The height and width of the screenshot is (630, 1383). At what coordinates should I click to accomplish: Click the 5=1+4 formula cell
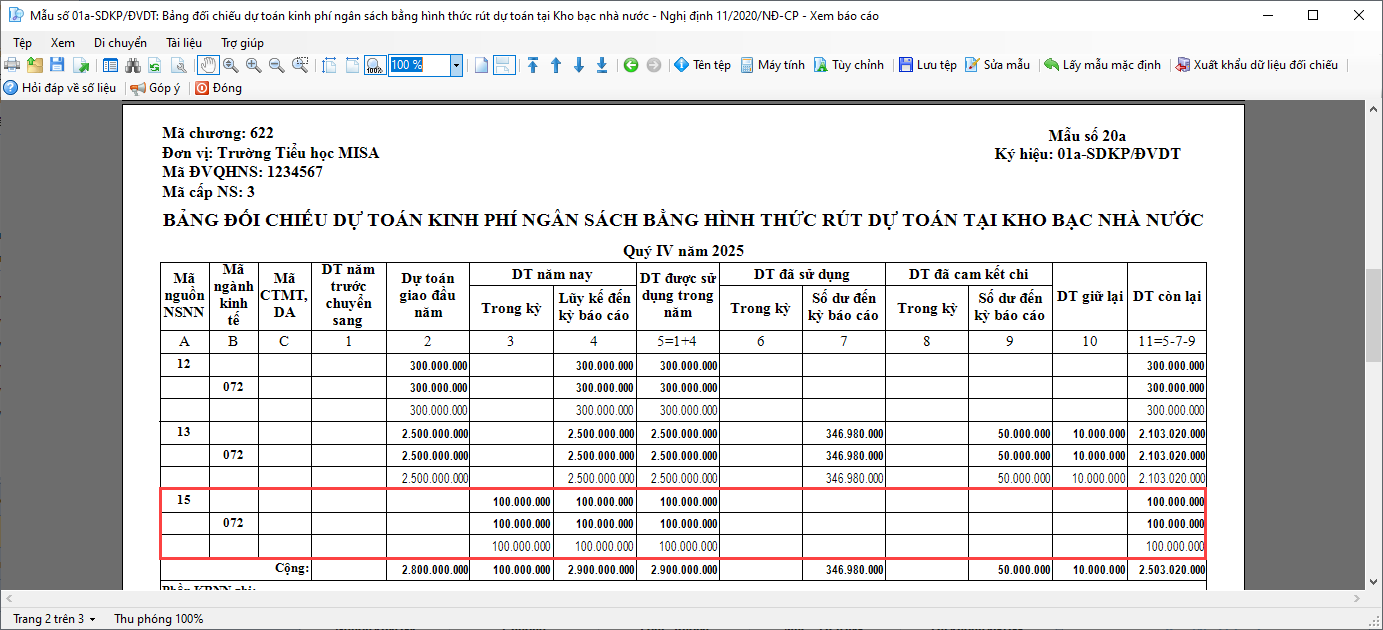(x=678, y=342)
